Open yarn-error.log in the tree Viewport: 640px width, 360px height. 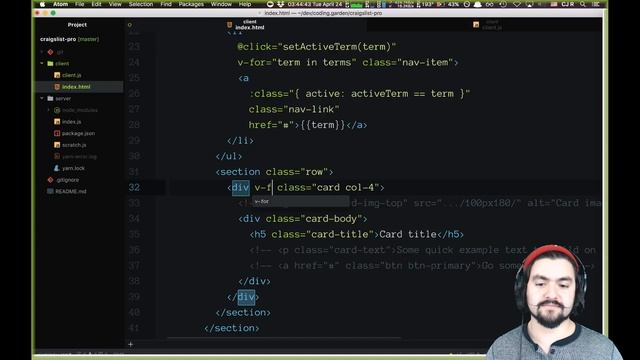(x=80, y=157)
